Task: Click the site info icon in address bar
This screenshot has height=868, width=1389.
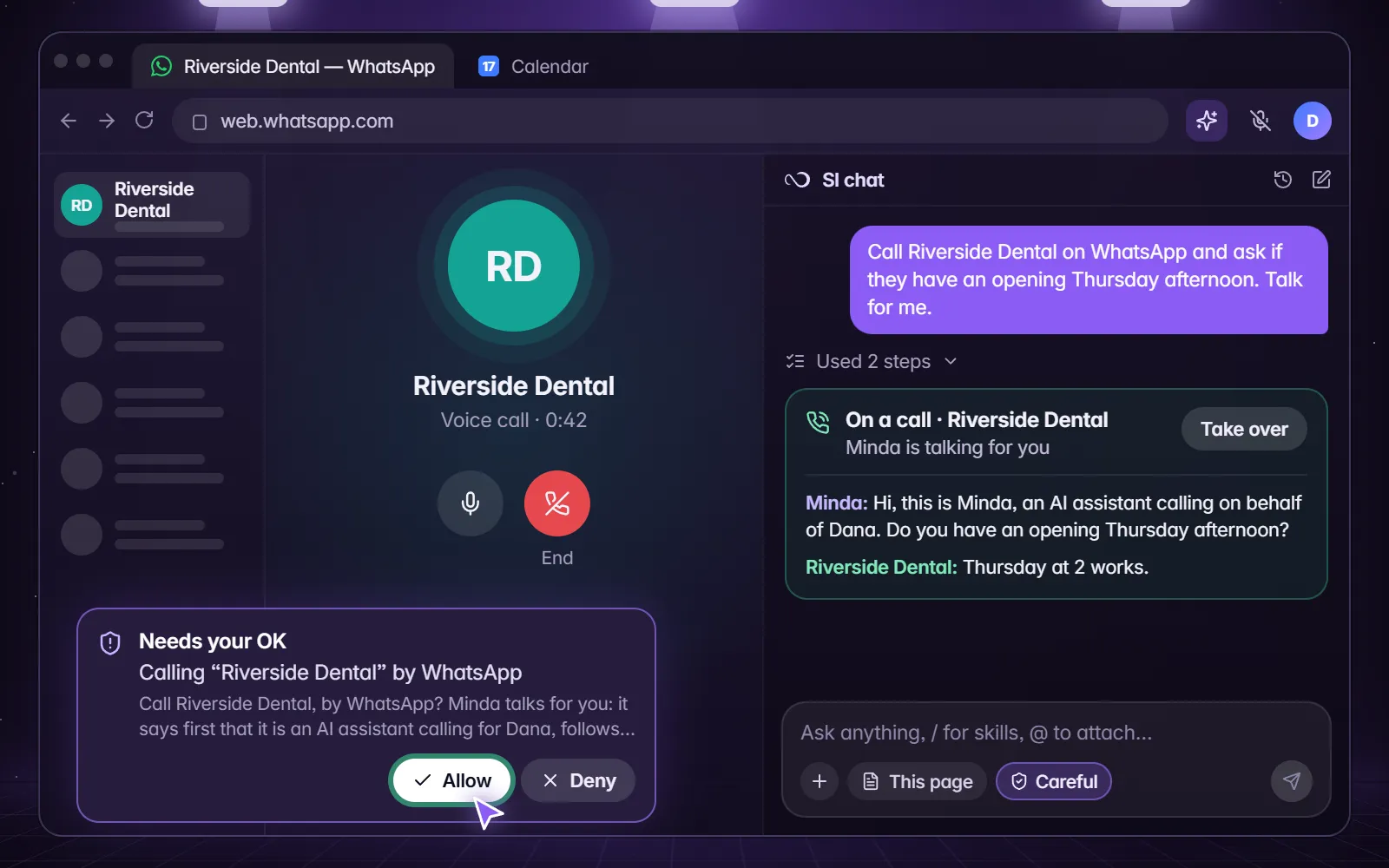Action: click(200, 122)
